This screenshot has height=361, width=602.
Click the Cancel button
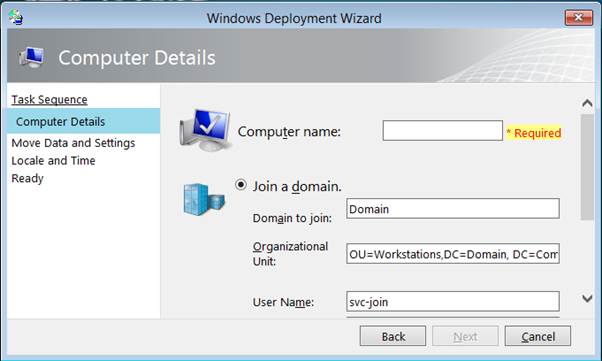538,336
